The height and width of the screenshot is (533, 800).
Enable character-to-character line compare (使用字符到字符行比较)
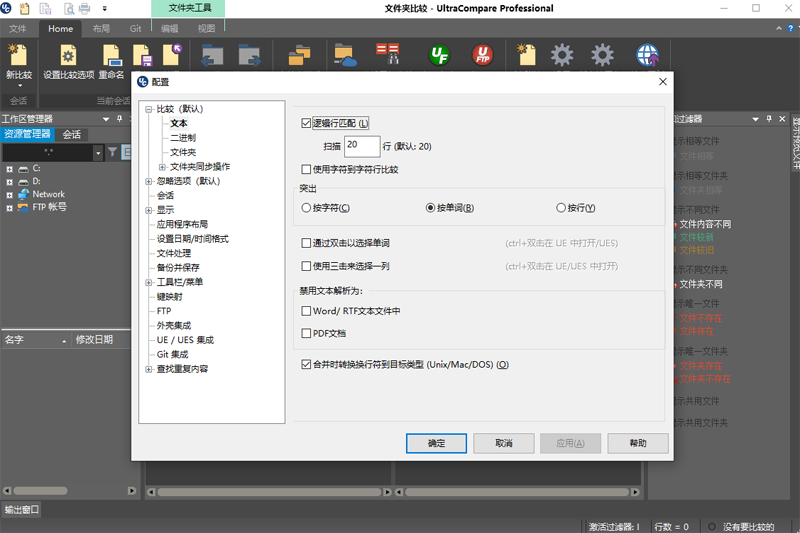[x=306, y=169]
